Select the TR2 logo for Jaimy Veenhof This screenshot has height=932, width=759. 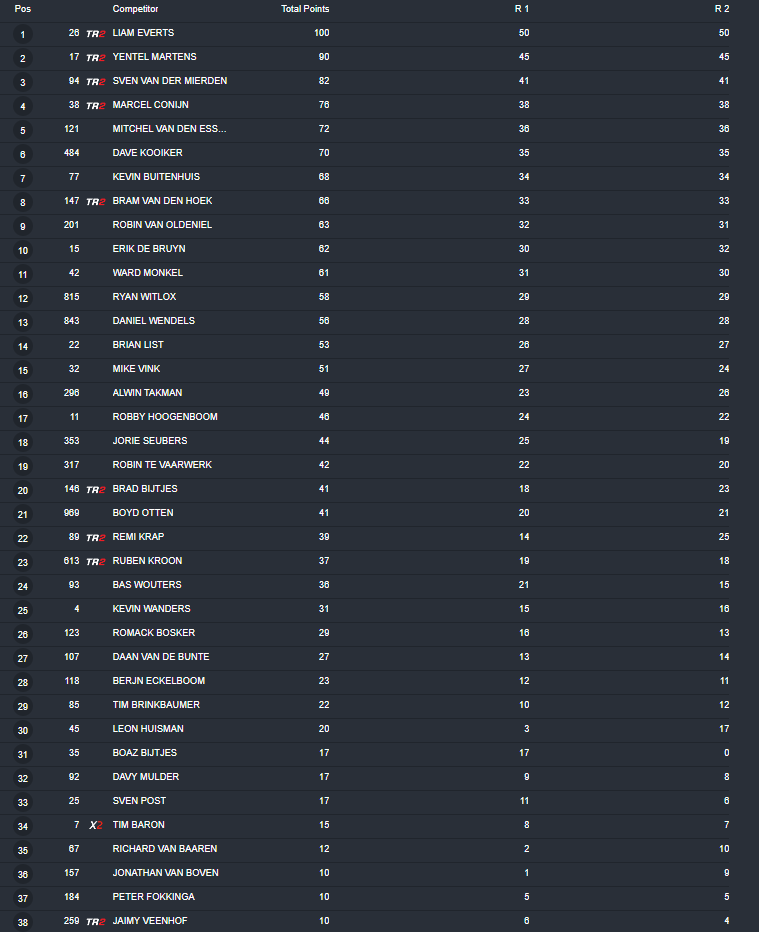(x=96, y=921)
